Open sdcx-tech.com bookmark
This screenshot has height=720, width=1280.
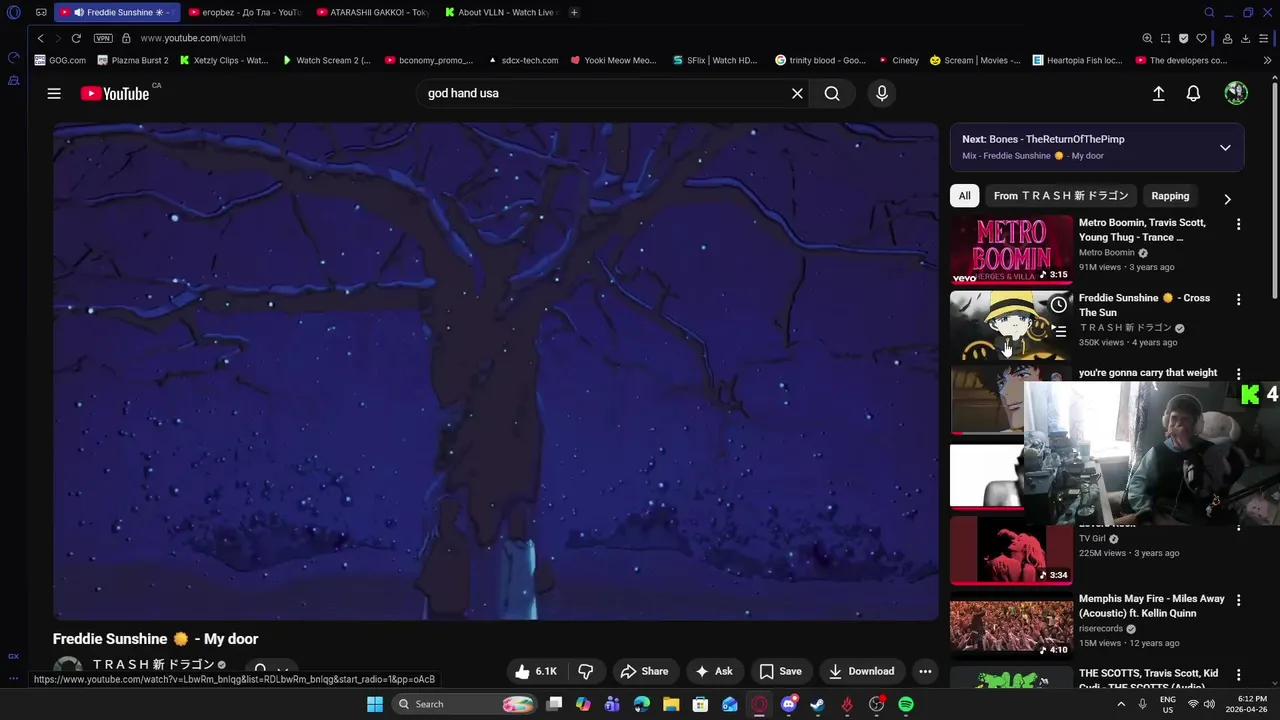[x=523, y=60]
